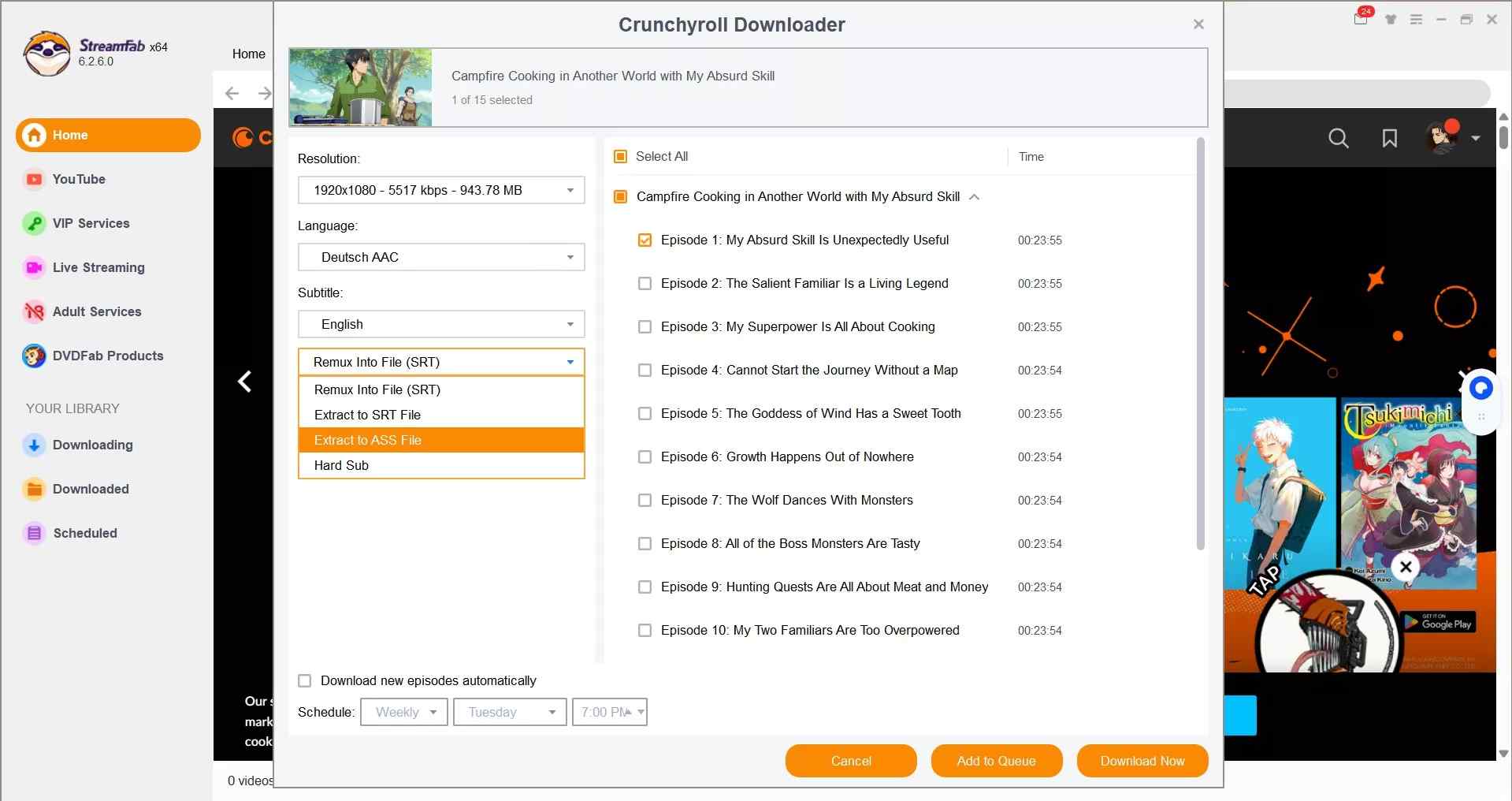
Task: Enable Download new episodes automatically
Action: click(304, 680)
